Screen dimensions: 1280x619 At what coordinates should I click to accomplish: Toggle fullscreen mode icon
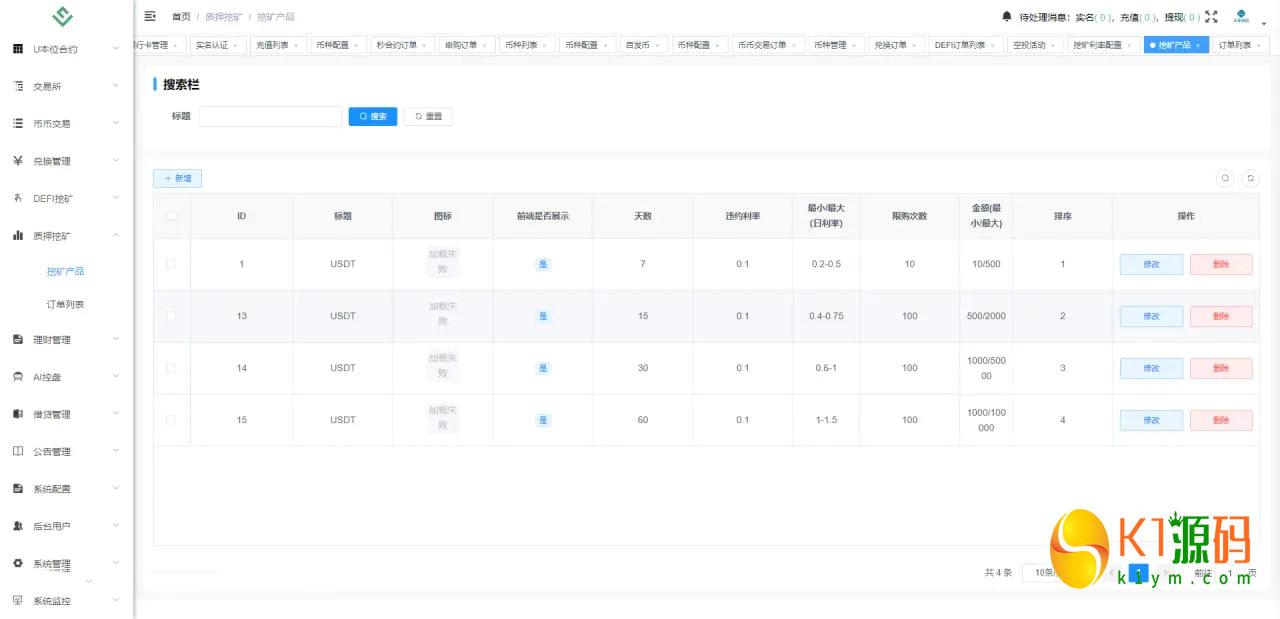pos(1212,16)
